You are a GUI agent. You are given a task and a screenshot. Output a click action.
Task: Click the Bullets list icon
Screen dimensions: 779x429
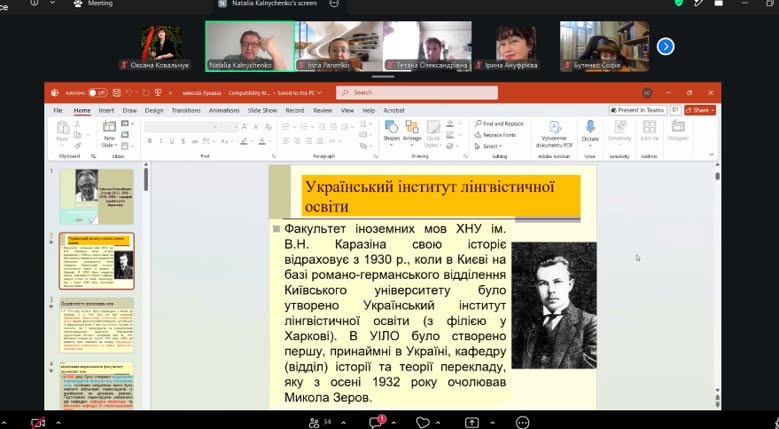tap(286, 128)
